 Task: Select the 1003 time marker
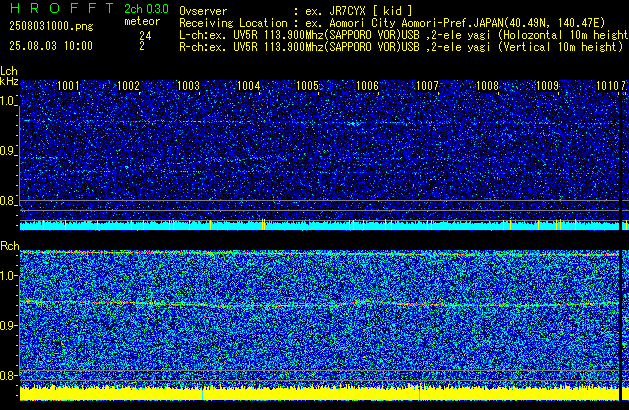tap(188, 86)
